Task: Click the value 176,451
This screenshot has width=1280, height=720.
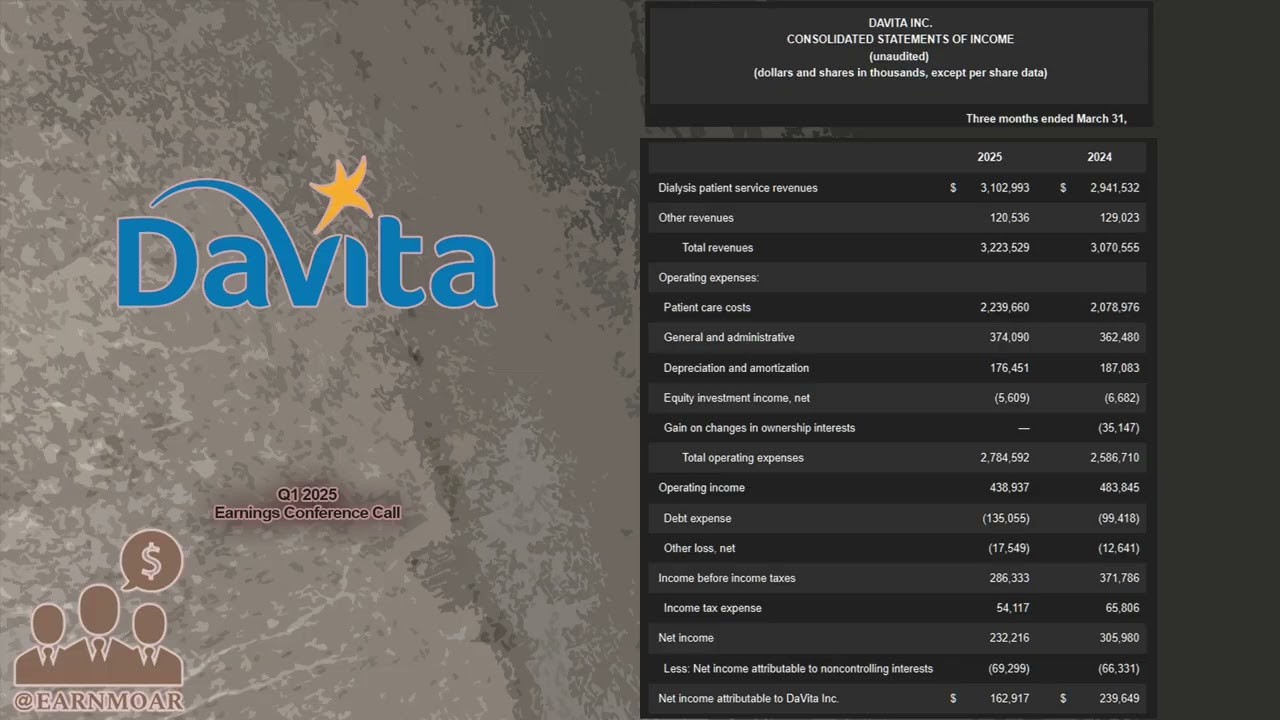Action: coord(1009,368)
